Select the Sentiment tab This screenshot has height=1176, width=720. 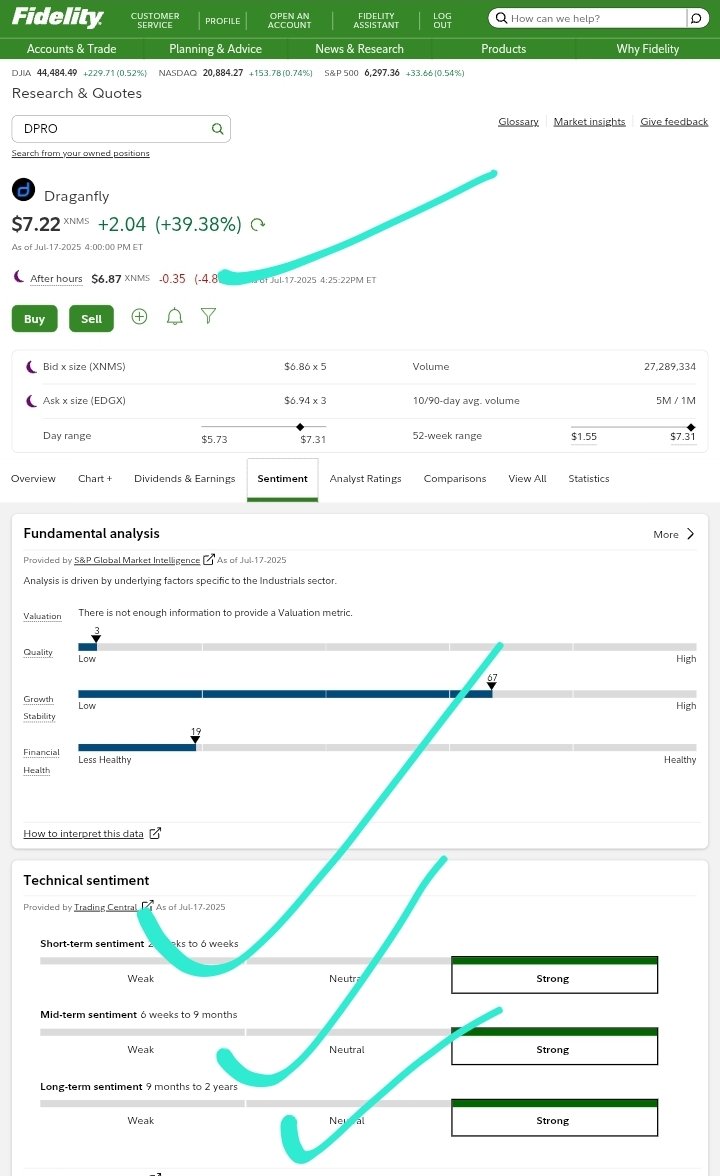coord(283,478)
